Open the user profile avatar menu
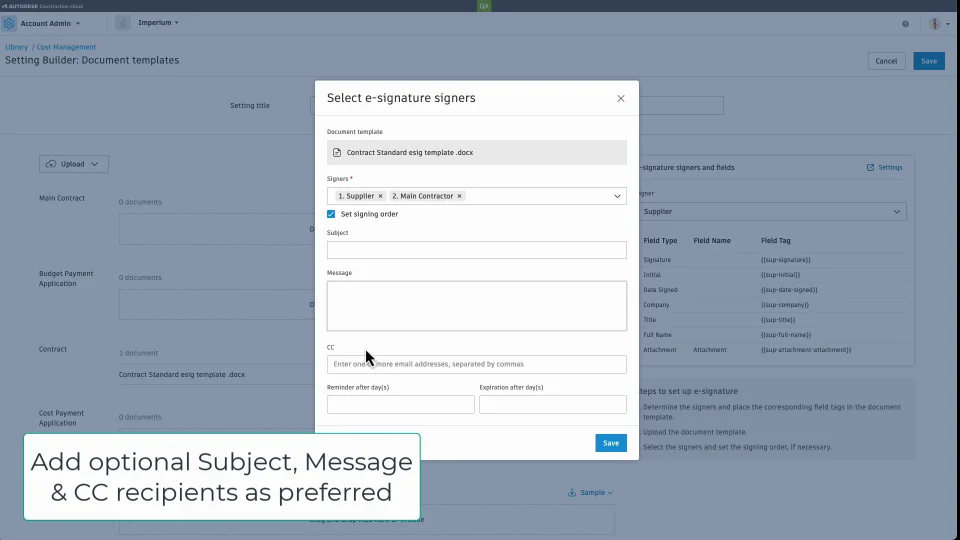This screenshot has height=540, width=960. point(935,23)
